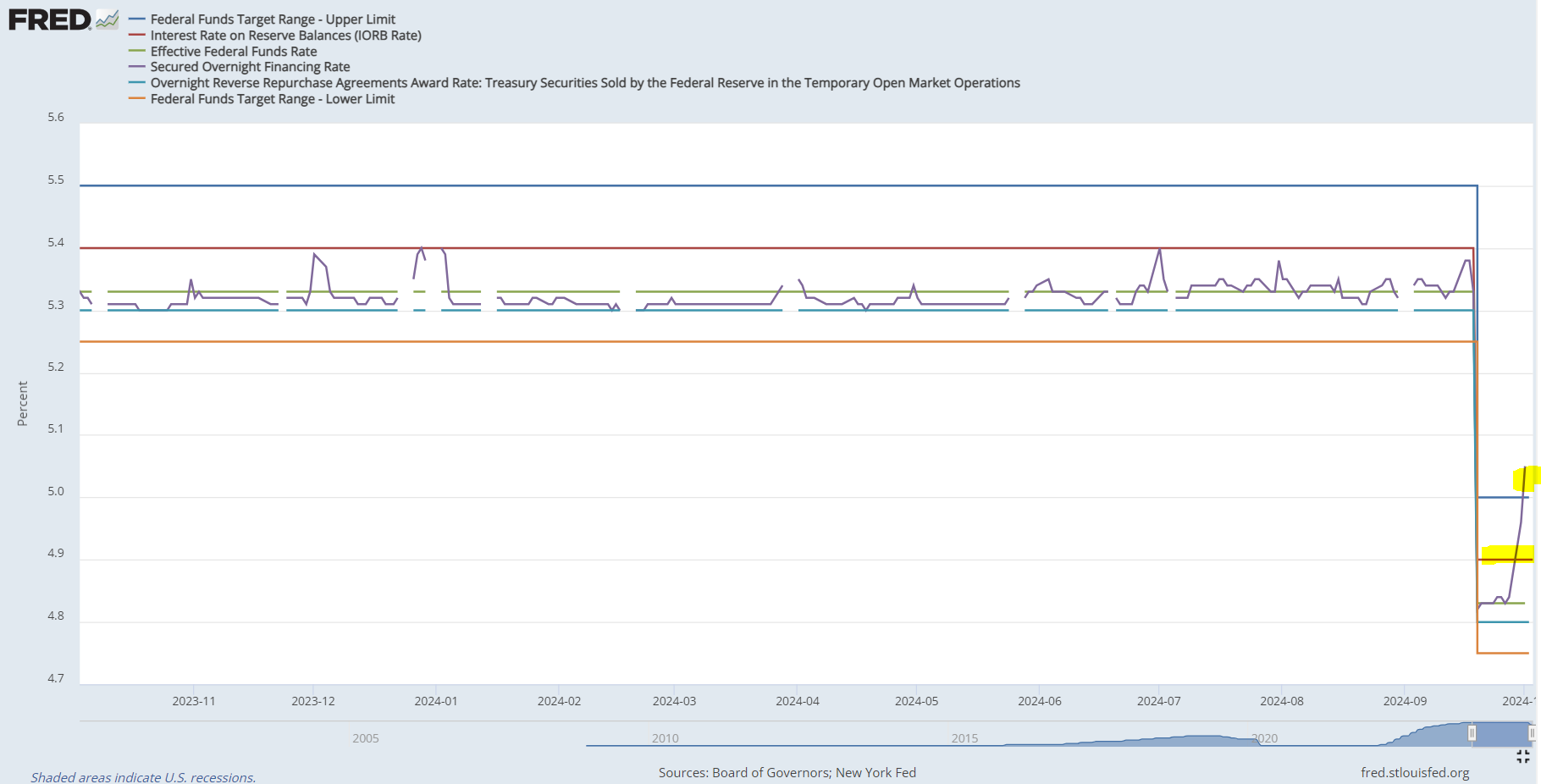
Task: Click the FRED logo
Action: point(49,19)
